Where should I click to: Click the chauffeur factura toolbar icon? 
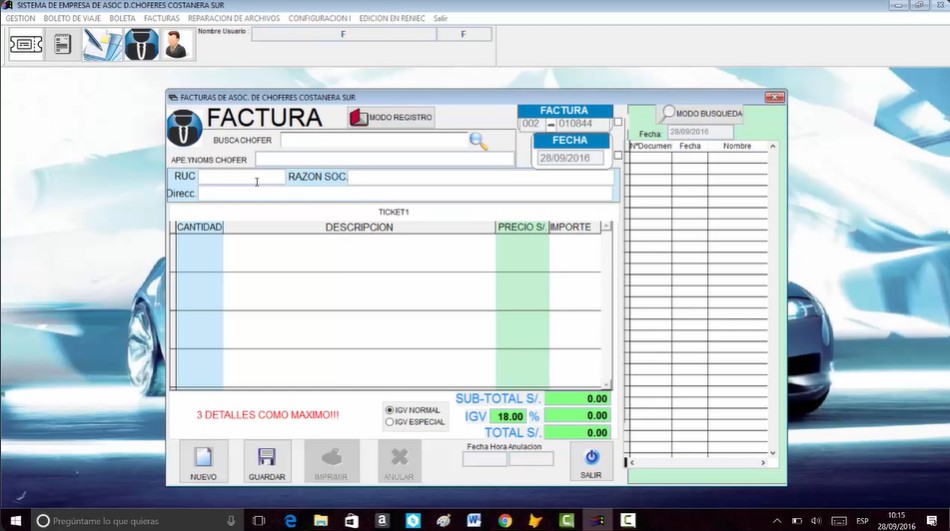click(142, 44)
